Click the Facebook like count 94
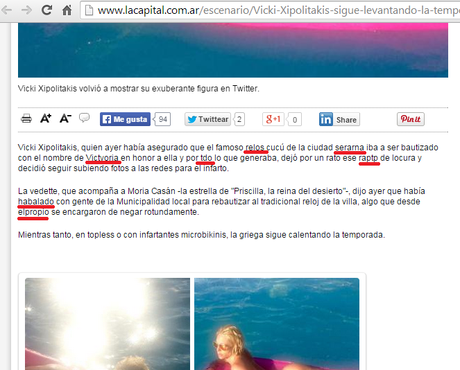Image resolution: width=460 pixels, height=370 pixels. (x=162, y=119)
